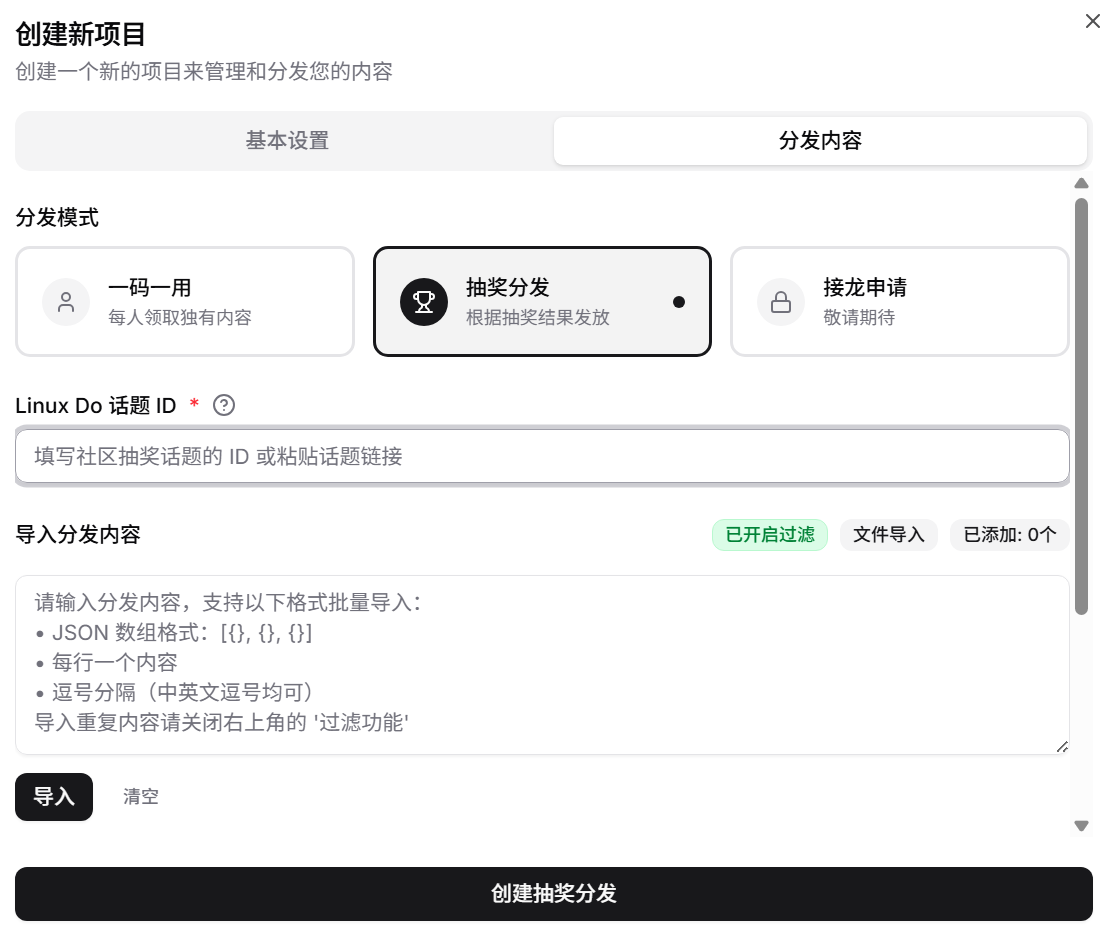Viewport: 1103px width, 950px height.
Task: Open the help icon beside Linux Do 话题 ID
Action: [224, 405]
